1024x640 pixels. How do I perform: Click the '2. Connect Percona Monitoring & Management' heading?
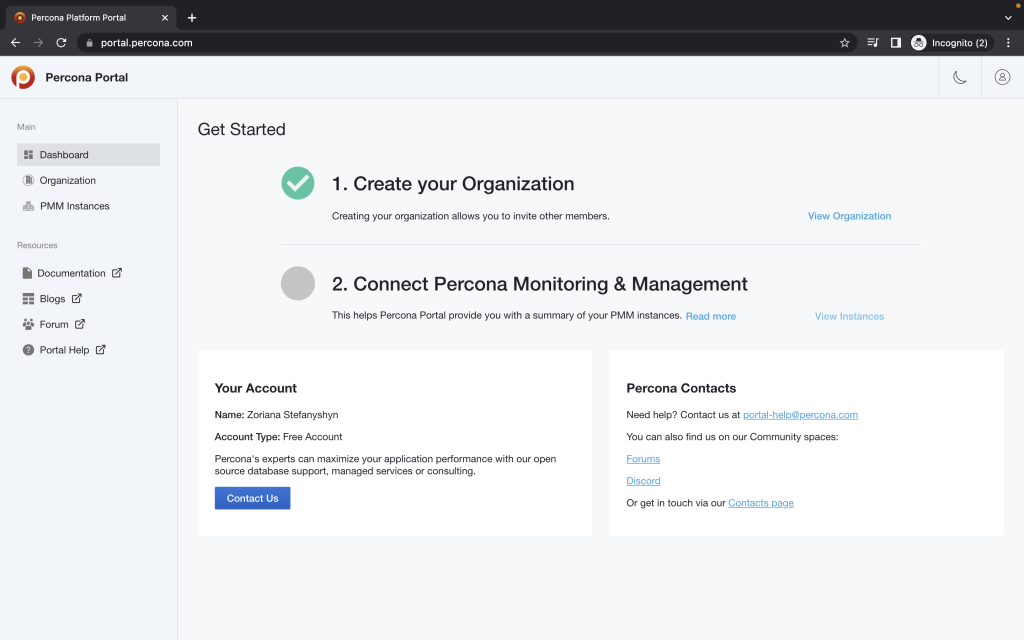click(539, 284)
